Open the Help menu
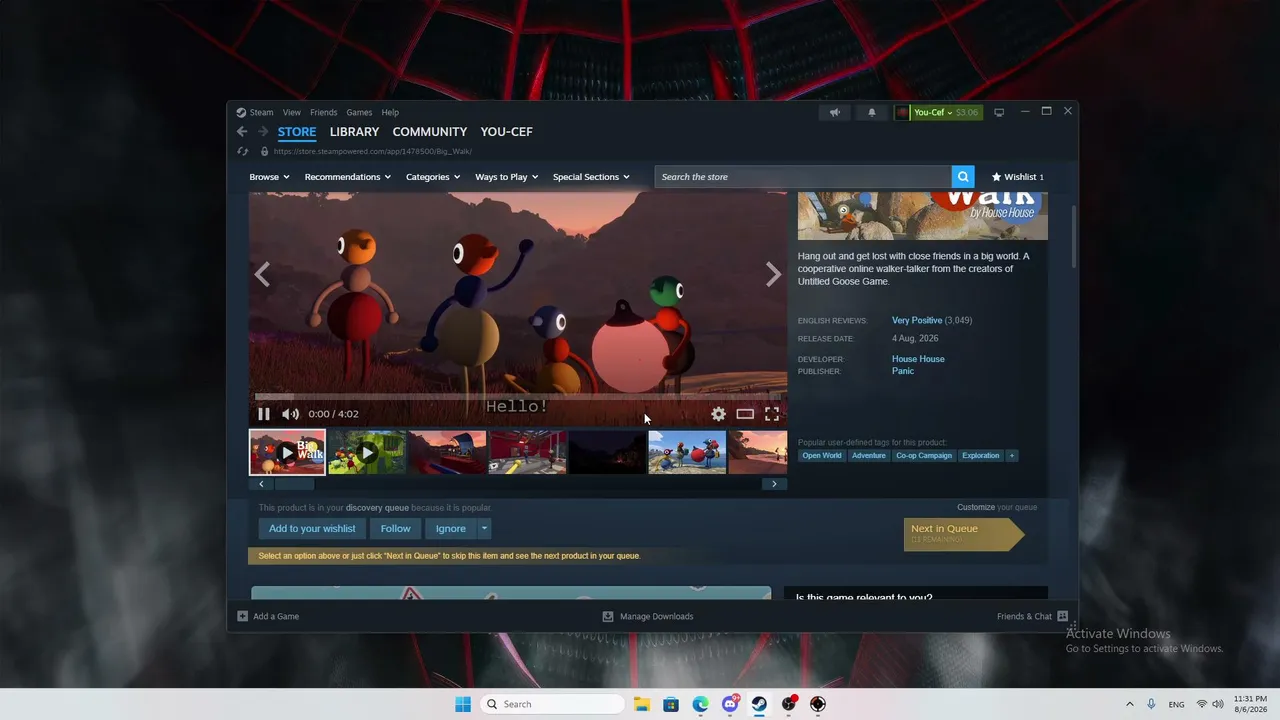This screenshot has height=720, width=1280. click(x=390, y=113)
